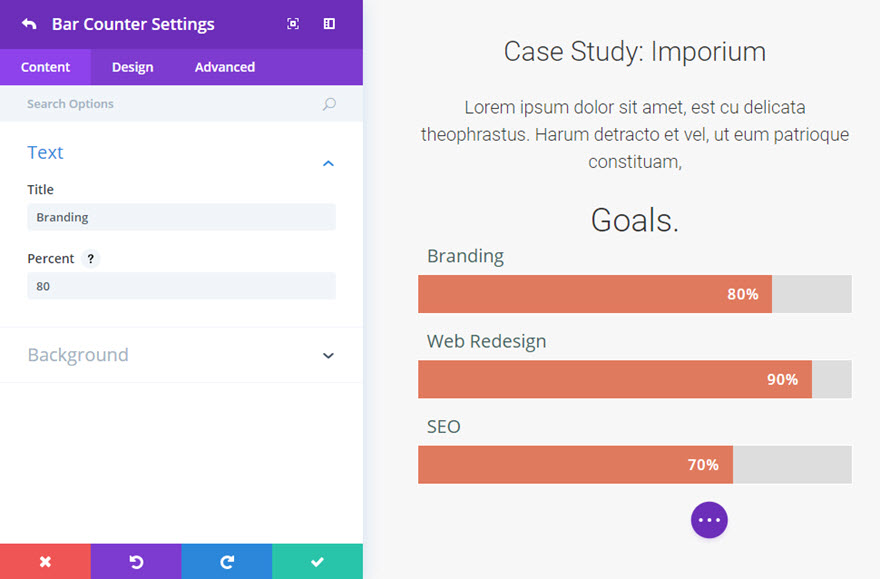Switch to the Design tab
880x579 pixels.
pyautogui.click(x=132, y=67)
